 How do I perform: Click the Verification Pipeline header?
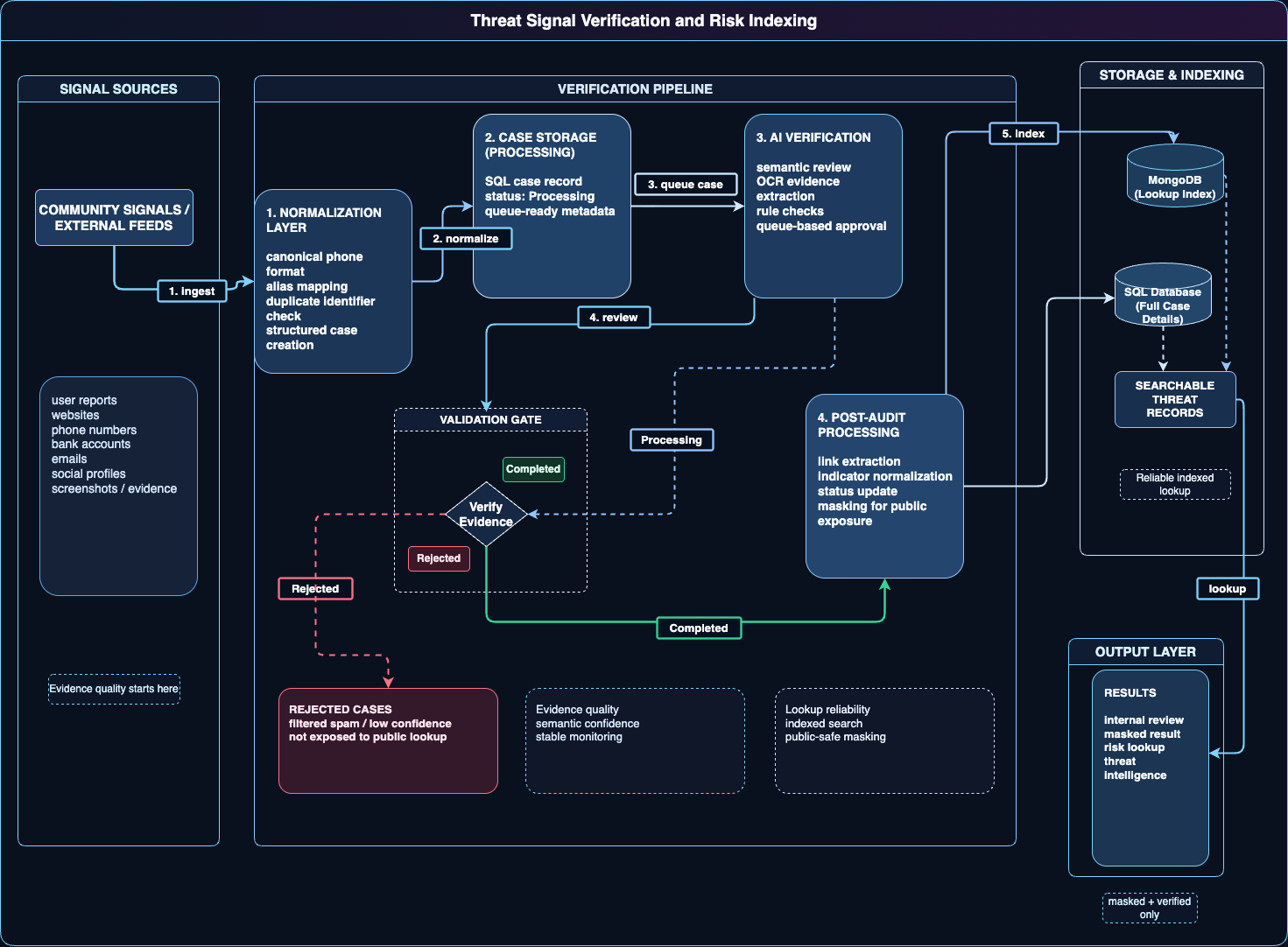click(635, 89)
